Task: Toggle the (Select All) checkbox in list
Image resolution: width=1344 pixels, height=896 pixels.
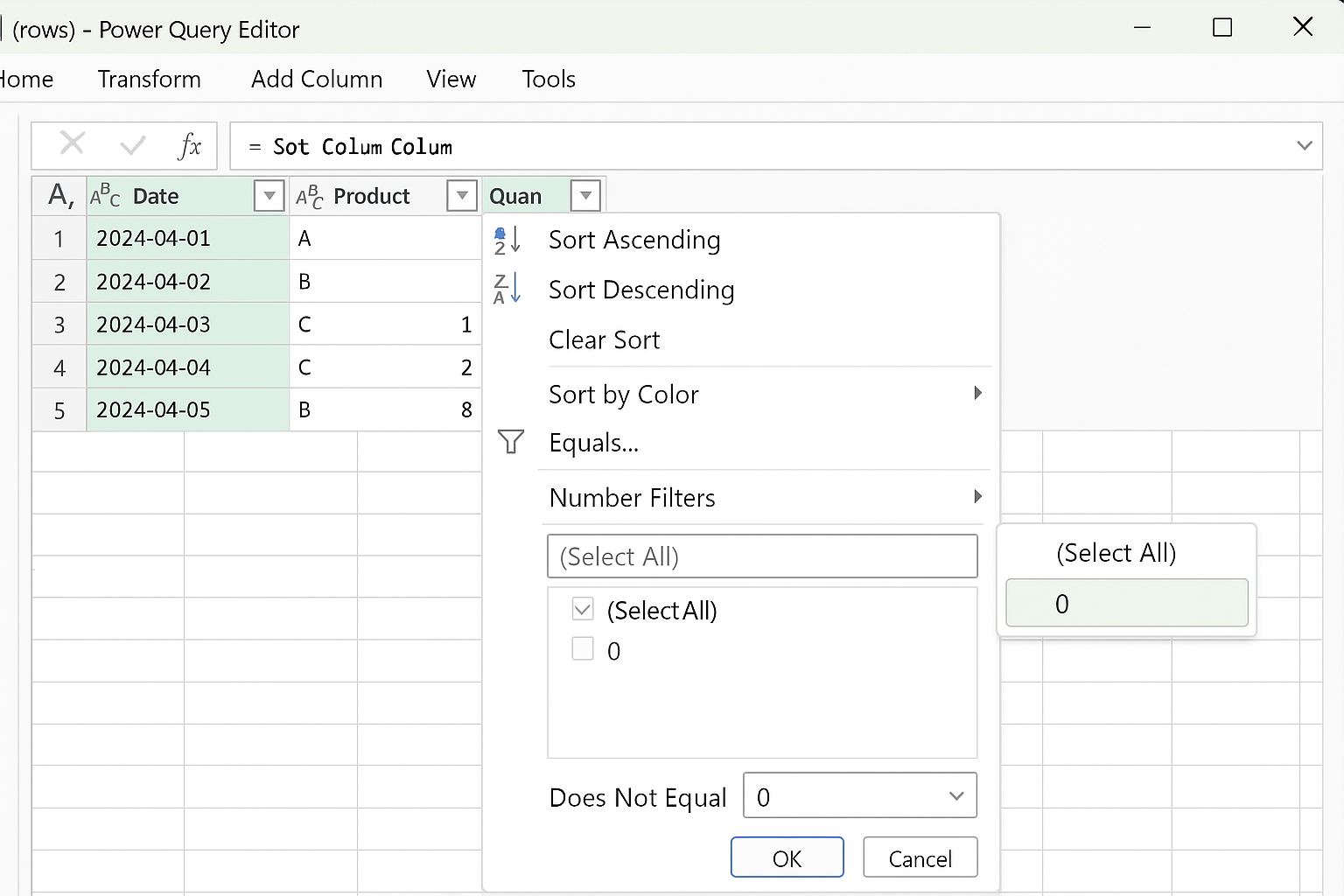Action: tap(583, 609)
